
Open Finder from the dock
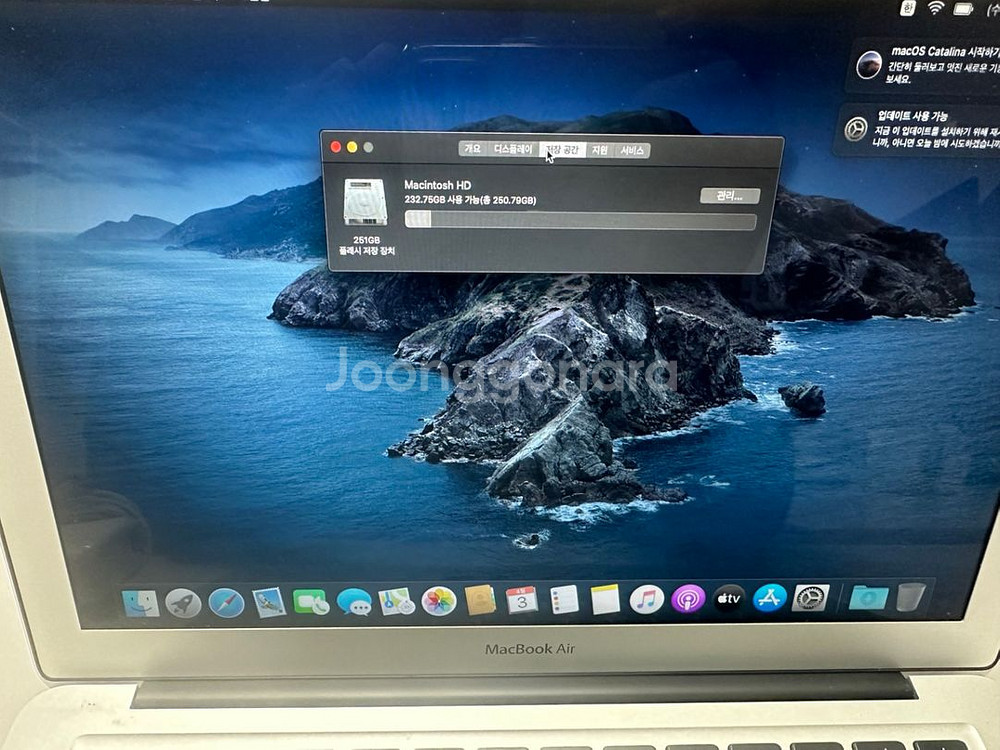[140, 602]
